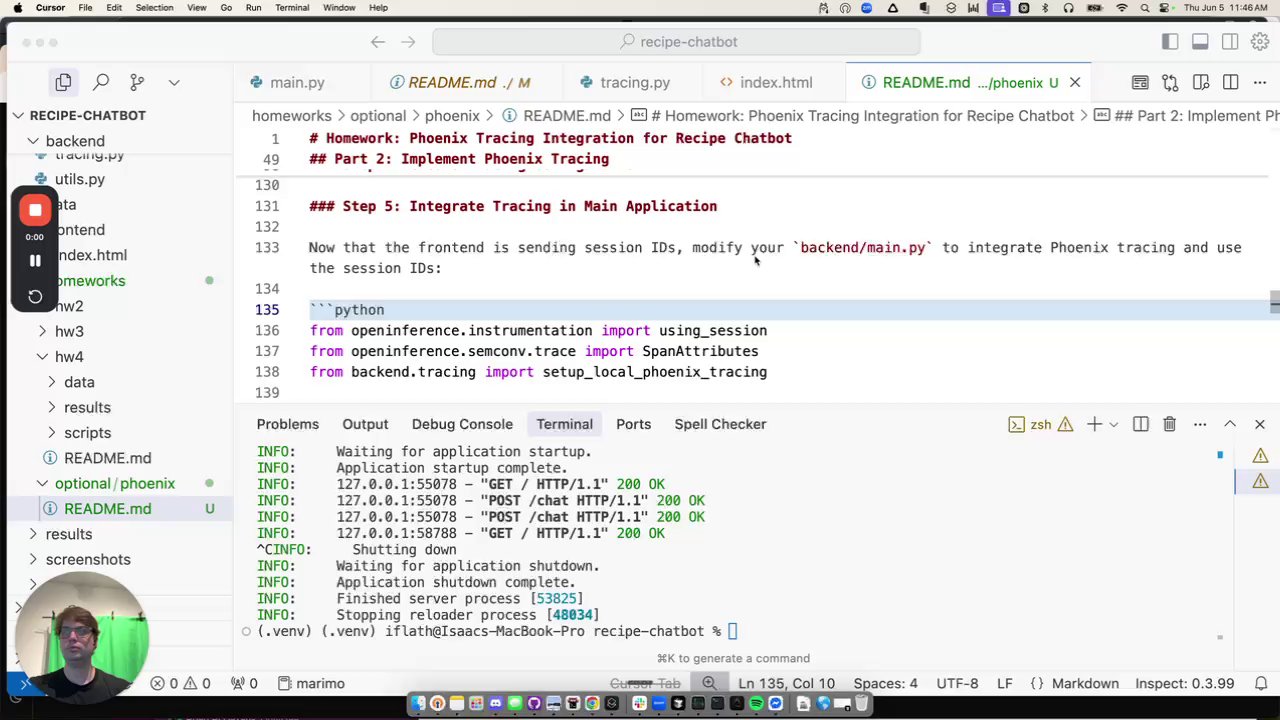The image size is (1280, 720).
Task: Open preview to the side icon
Action: pyautogui.click(x=1200, y=82)
